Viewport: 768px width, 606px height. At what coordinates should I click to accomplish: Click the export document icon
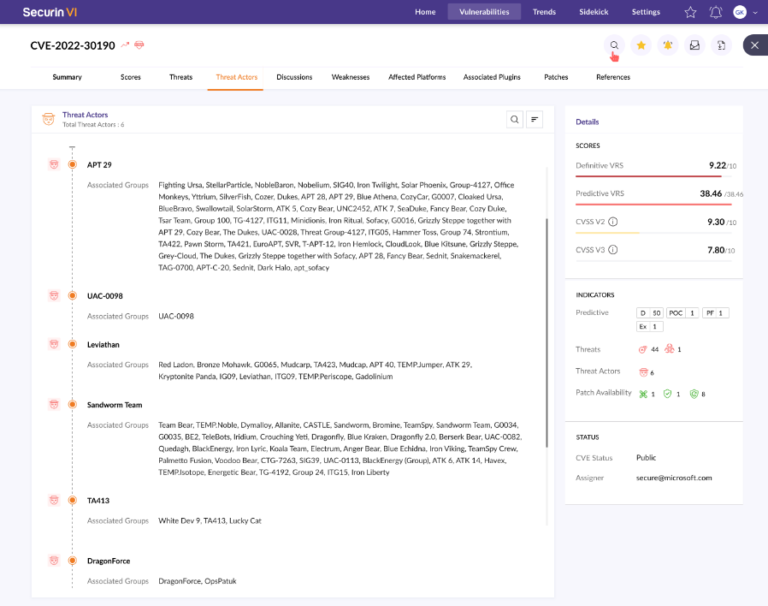click(721, 45)
